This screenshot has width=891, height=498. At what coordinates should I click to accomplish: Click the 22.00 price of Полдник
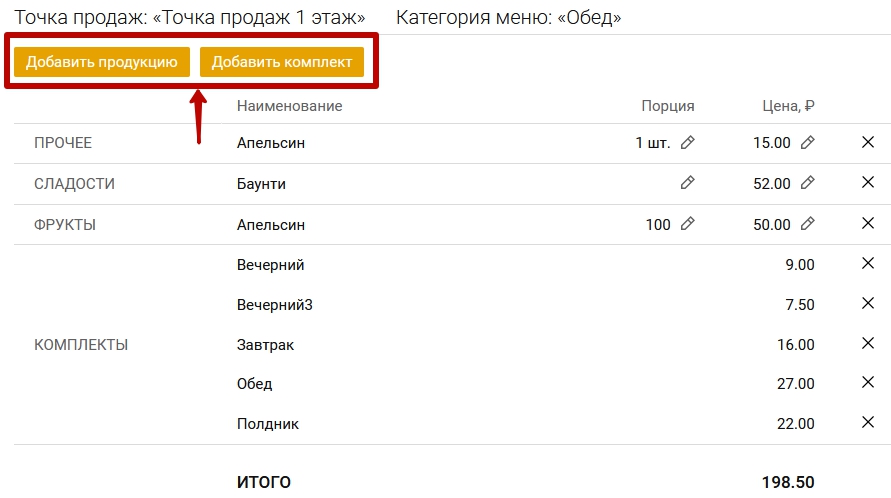[796, 424]
